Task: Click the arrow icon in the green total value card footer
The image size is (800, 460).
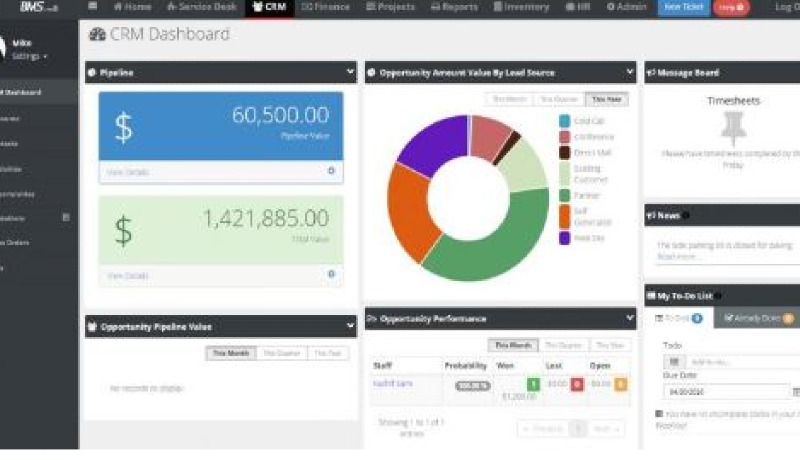Action: [x=331, y=274]
